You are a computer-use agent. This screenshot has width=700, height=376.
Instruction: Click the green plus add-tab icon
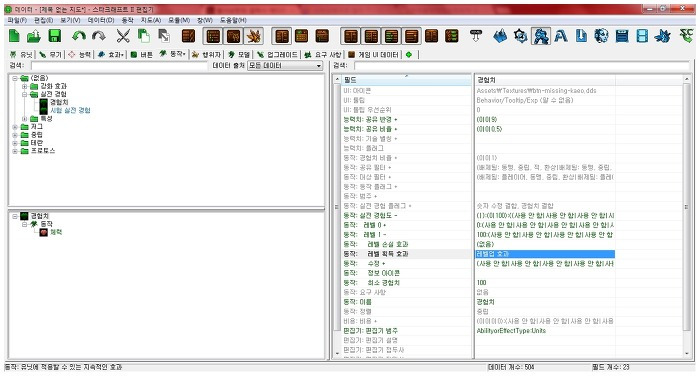click(409, 54)
